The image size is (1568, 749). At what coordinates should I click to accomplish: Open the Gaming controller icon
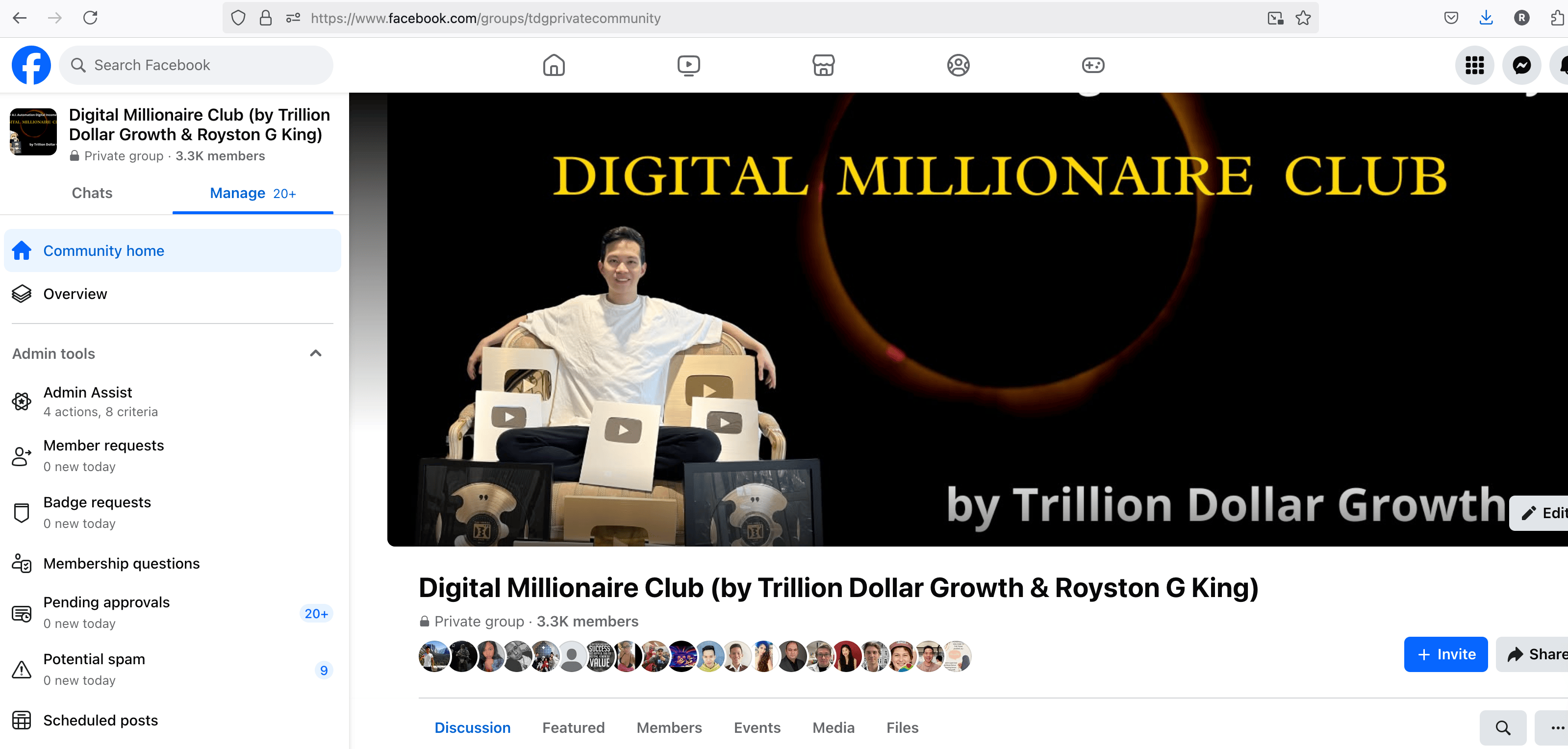tap(1092, 65)
